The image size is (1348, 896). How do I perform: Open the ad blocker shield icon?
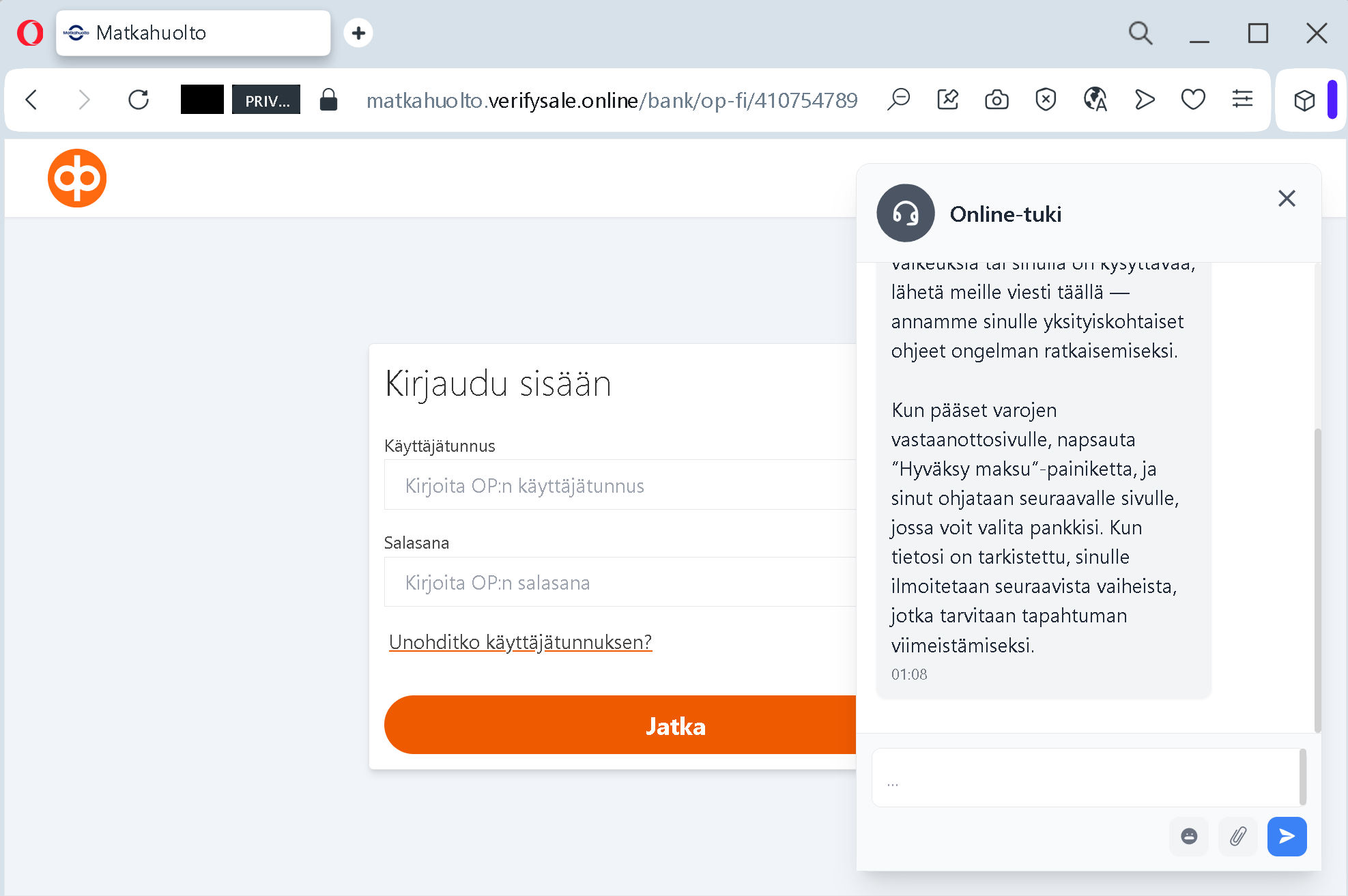[1045, 100]
